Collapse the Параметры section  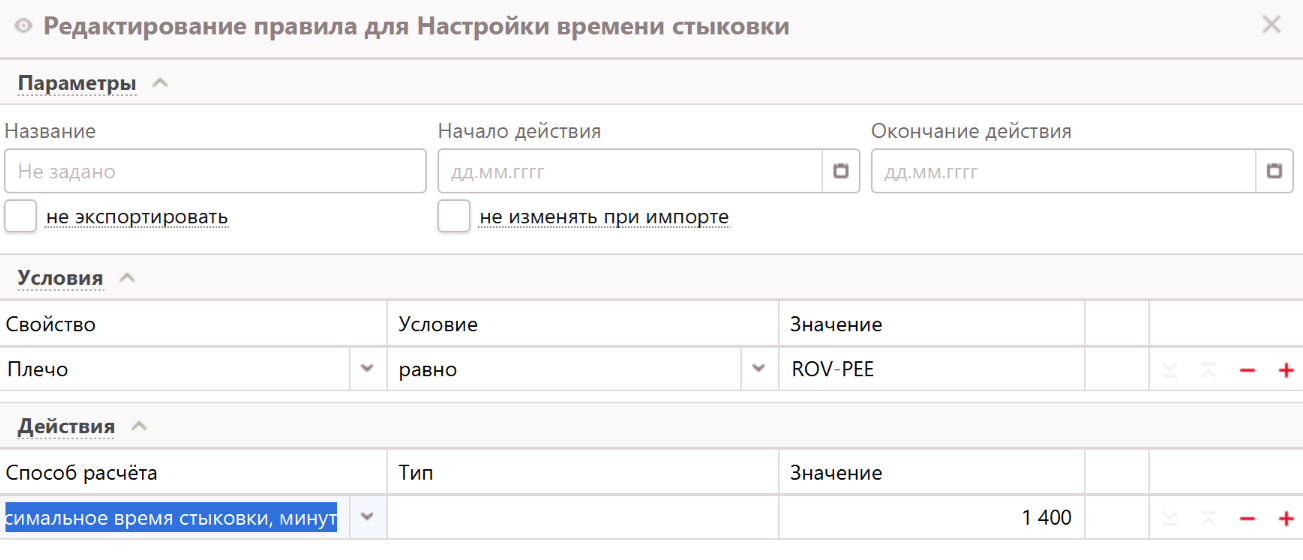pos(160,83)
